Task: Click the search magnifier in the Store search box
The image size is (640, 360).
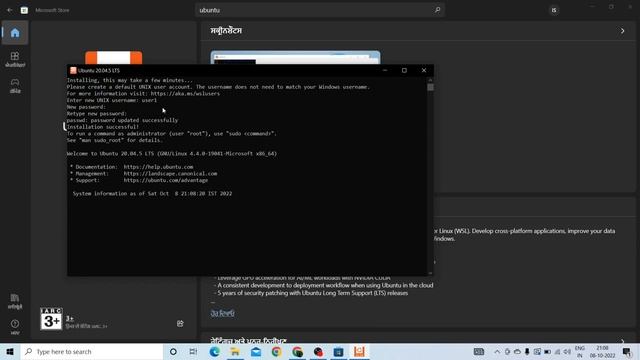Action: click(x=437, y=10)
